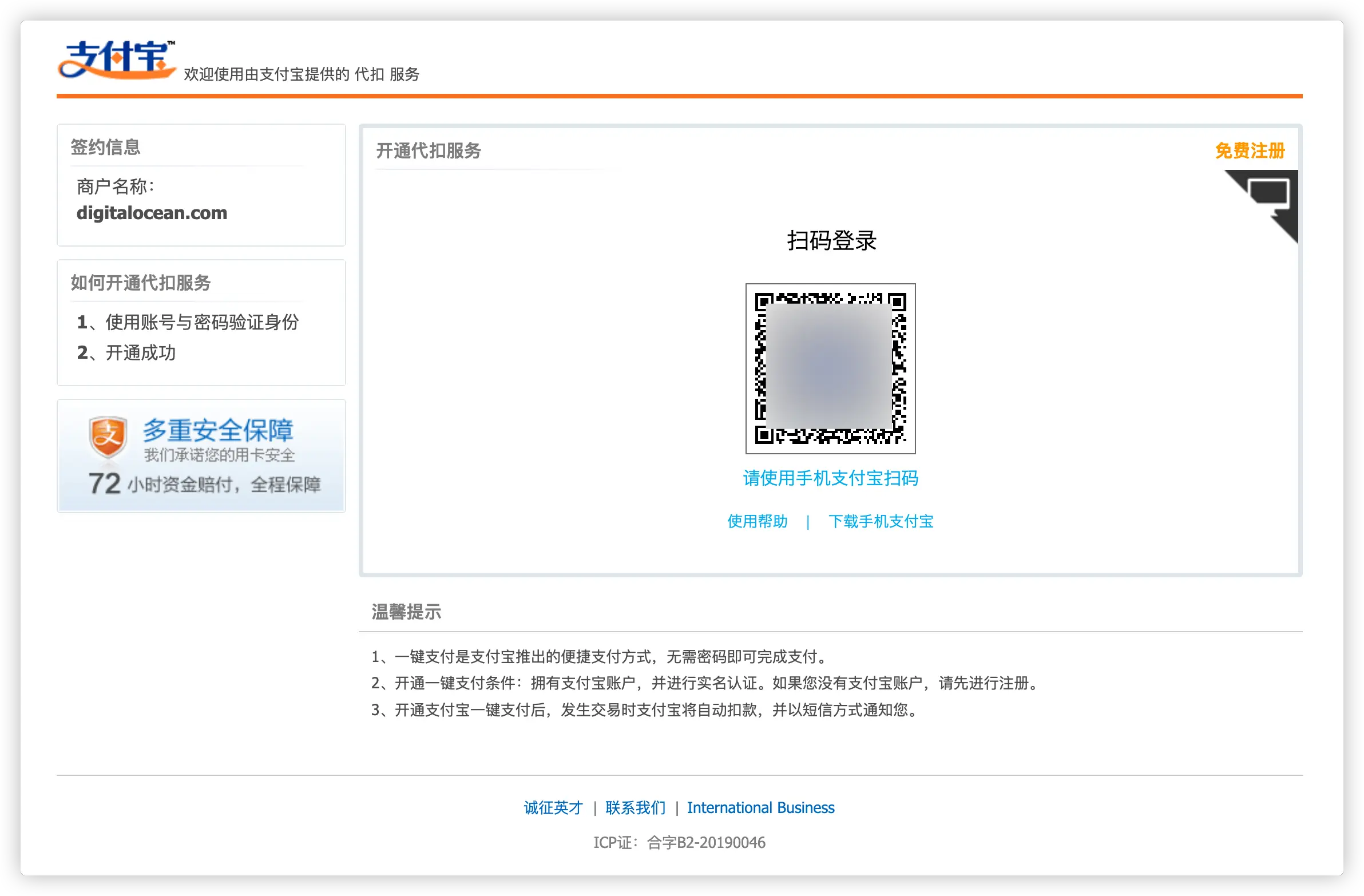The image size is (1364, 896).
Task: Click the 温馨提示 heading
Action: 406,612
